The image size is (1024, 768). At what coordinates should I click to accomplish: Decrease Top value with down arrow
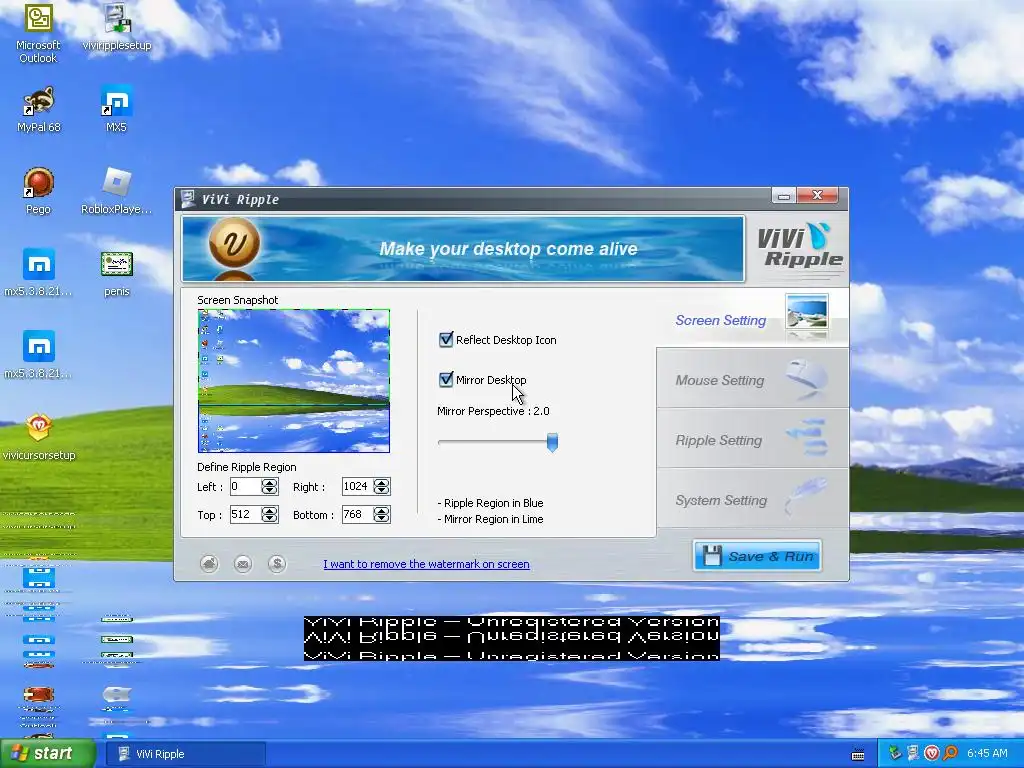tap(270, 519)
